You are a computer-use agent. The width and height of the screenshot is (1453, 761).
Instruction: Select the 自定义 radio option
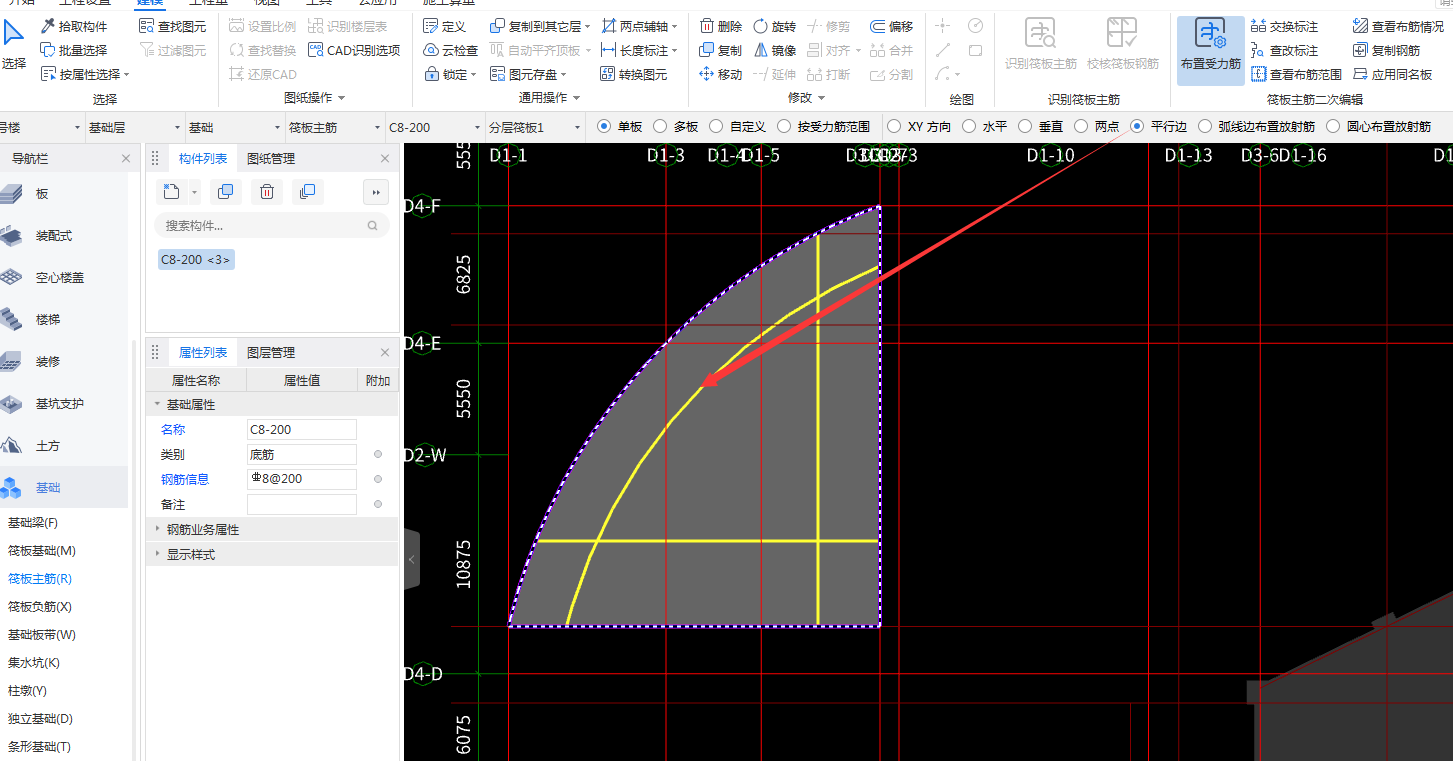(738, 126)
